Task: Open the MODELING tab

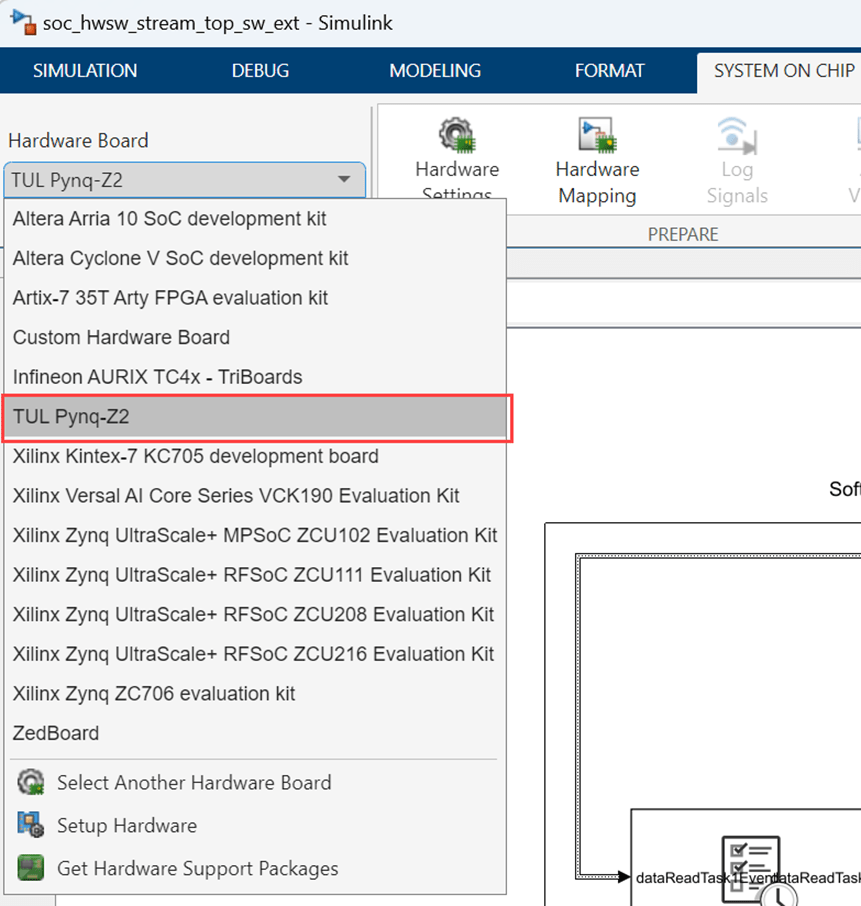Action: point(435,71)
